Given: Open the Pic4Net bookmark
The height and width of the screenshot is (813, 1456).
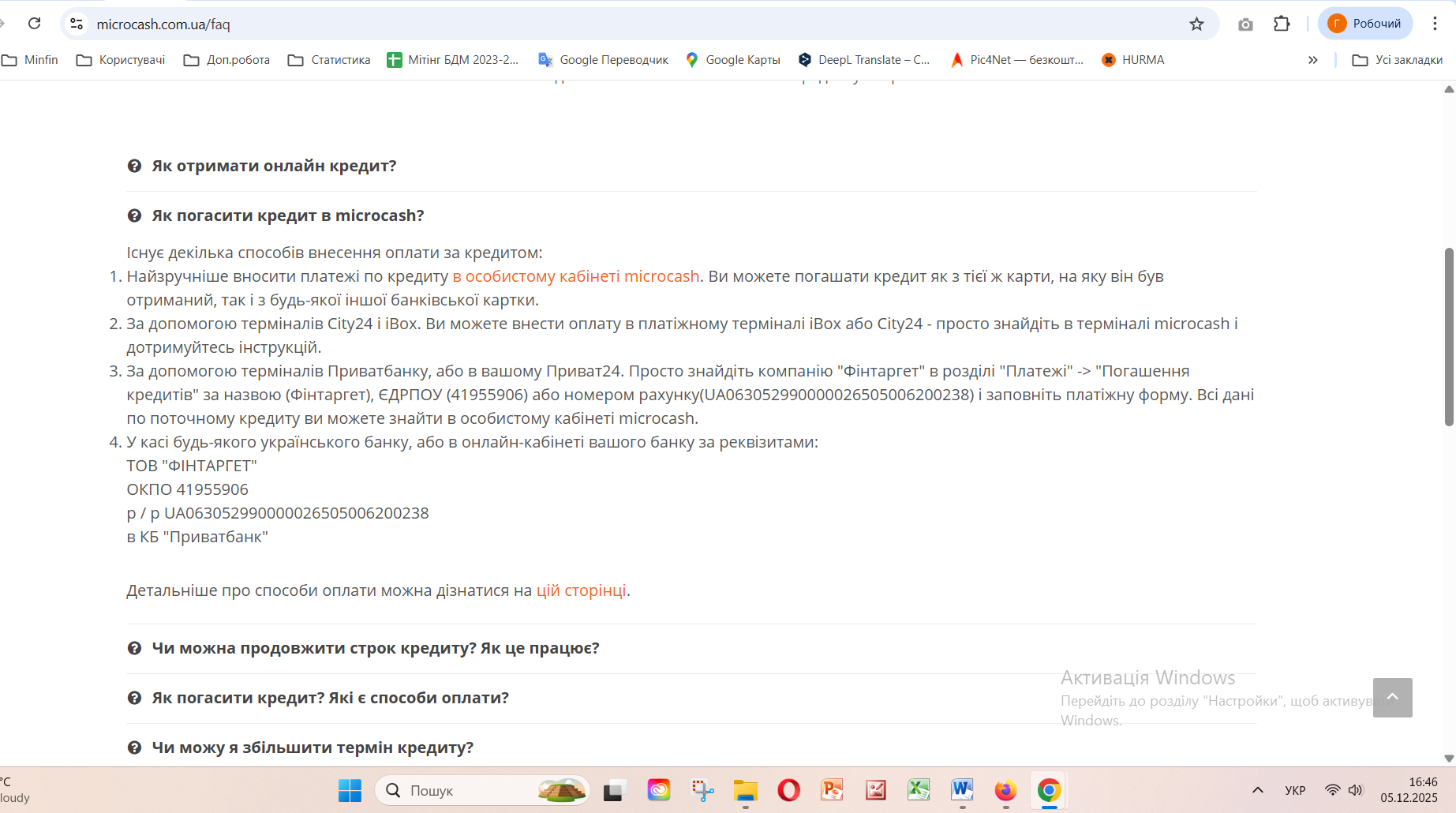Looking at the screenshot, I should click(1017, 60).
